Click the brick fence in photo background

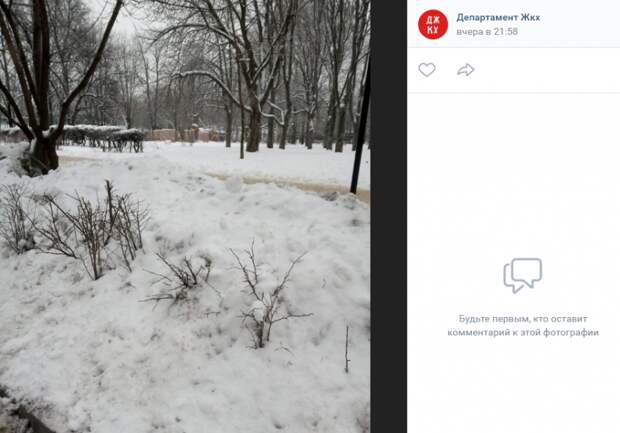184,135
